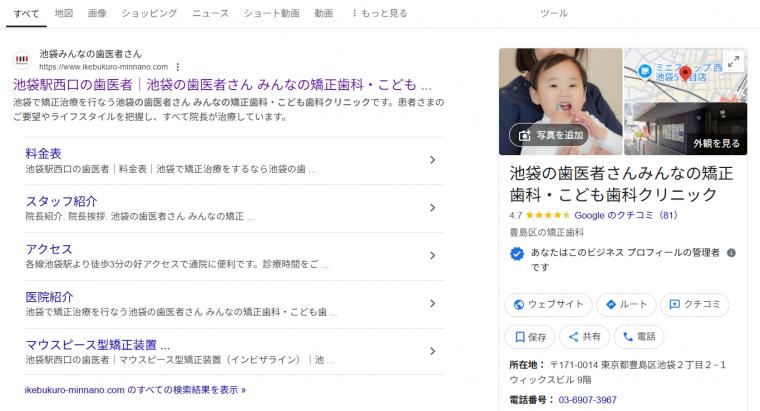
Task: Open the 池袋駅西口の歯医者 main result title
Action: [x=222, y=85]
